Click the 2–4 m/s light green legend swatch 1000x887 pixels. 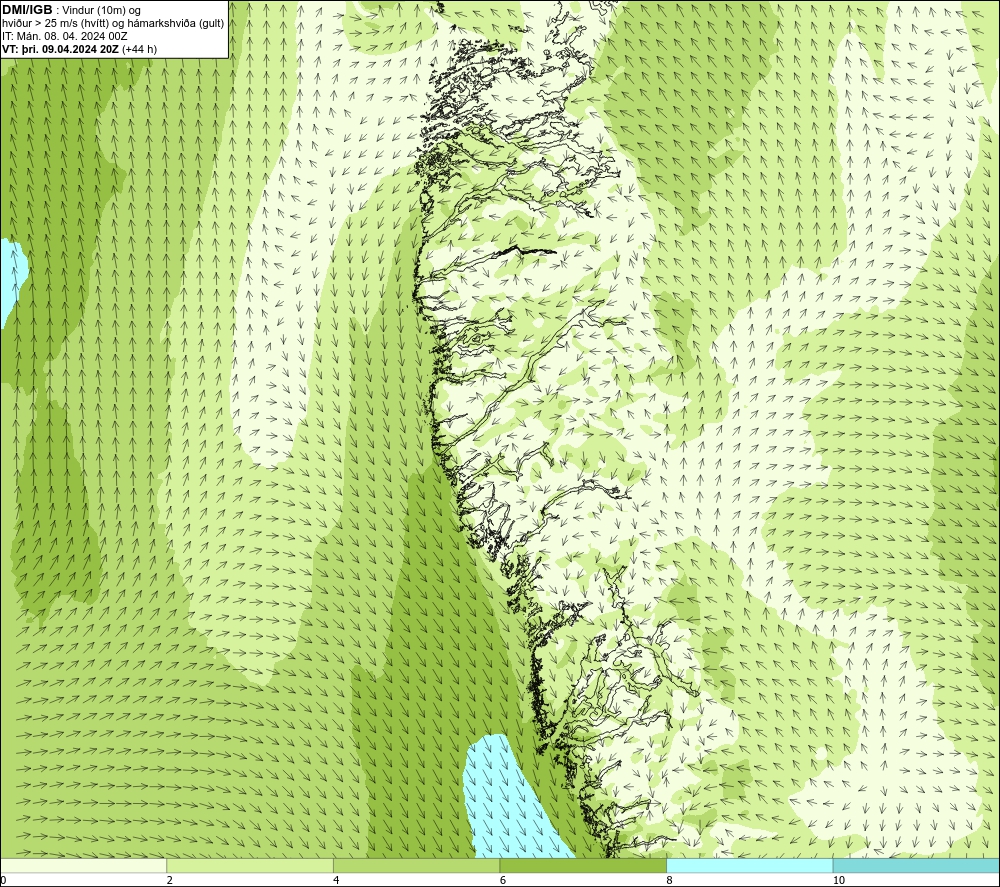point(250,865)
